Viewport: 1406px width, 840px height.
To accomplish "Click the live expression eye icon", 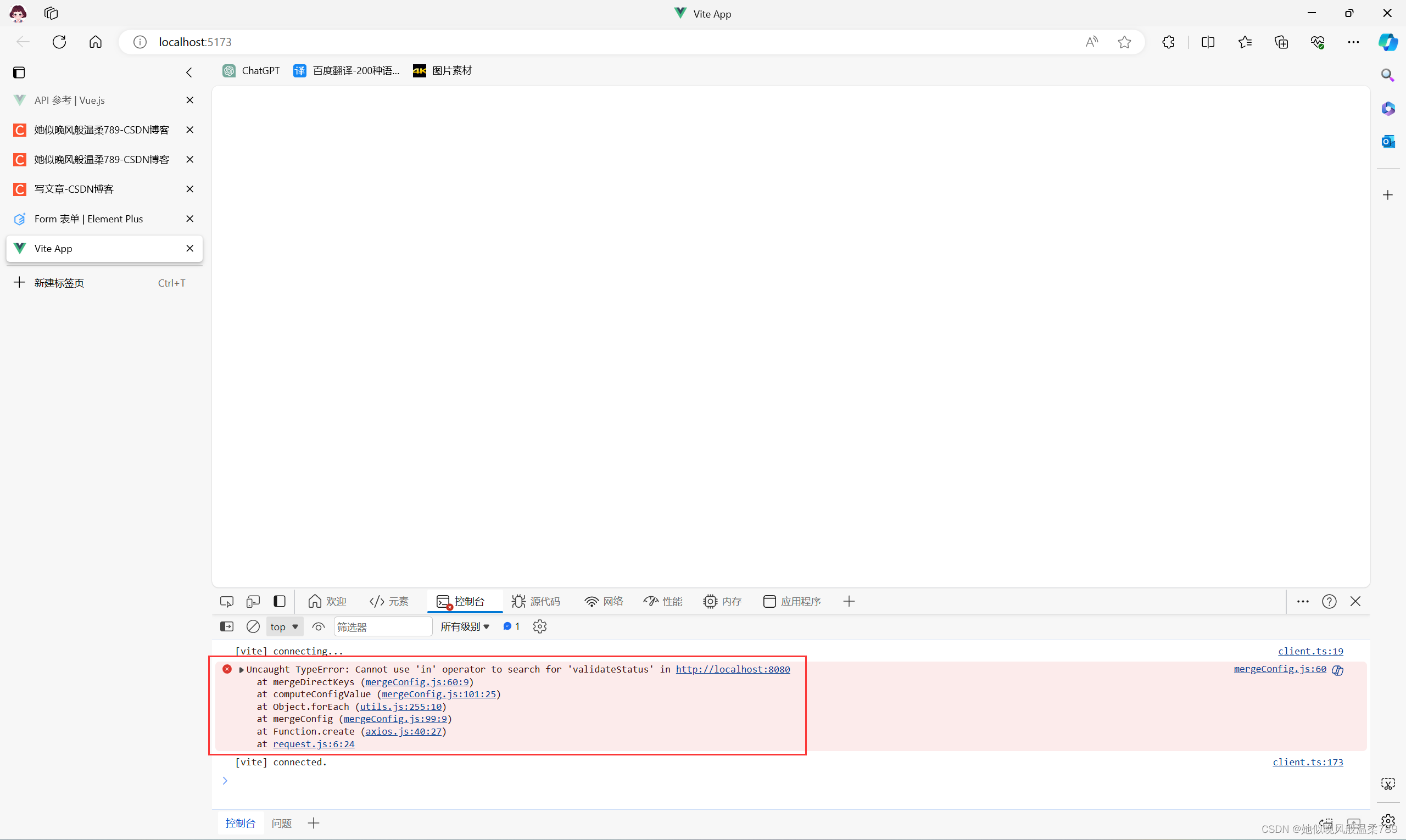I will pos(318,626).
